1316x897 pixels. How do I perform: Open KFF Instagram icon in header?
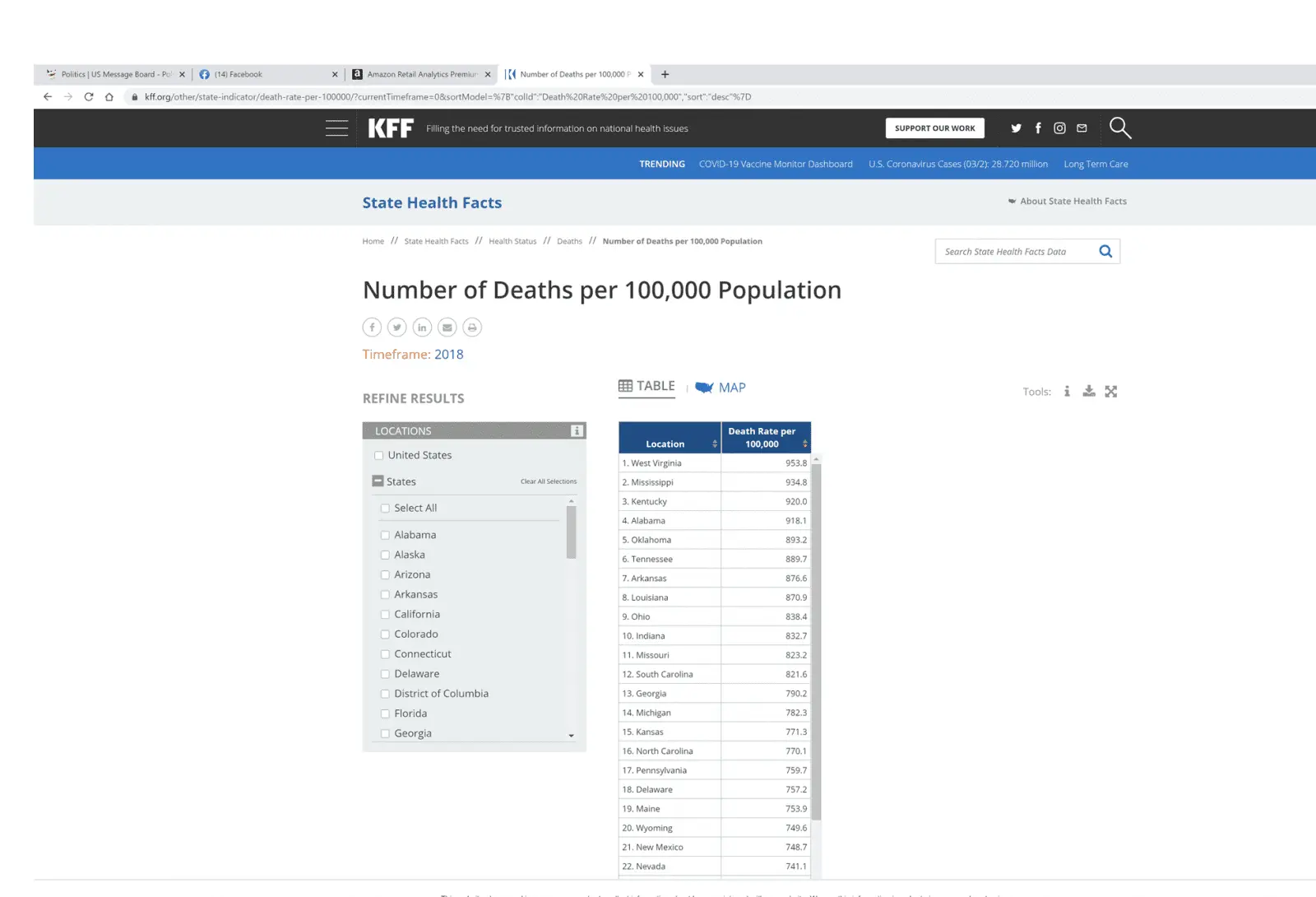[x=1059, y=128]
